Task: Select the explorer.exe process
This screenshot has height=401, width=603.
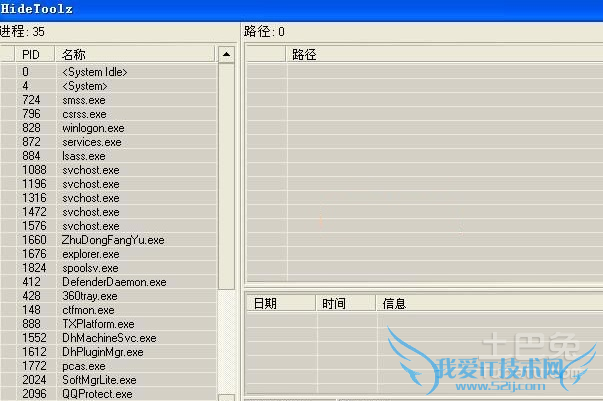Action: (108, 254)
